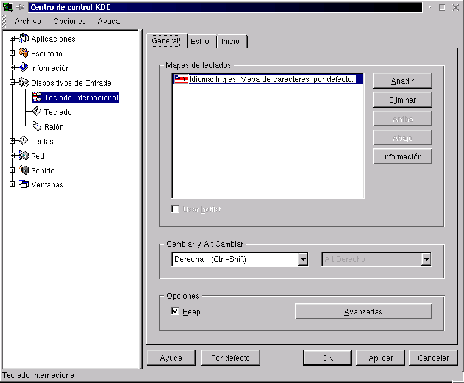This screenshot has width=464, height=383.
Task: Click the Aplicar button
Action: [380, 358]
